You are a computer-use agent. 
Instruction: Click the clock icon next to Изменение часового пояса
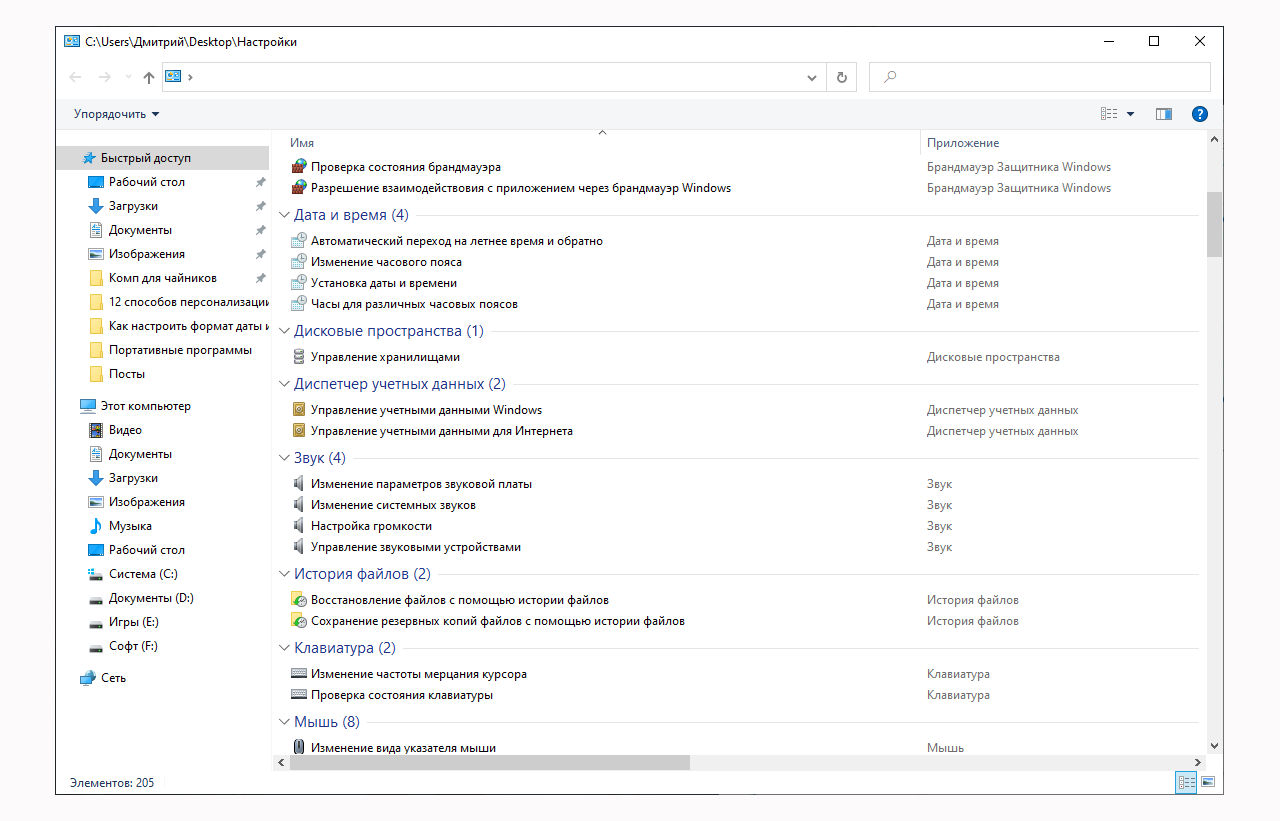pos(298,262)
